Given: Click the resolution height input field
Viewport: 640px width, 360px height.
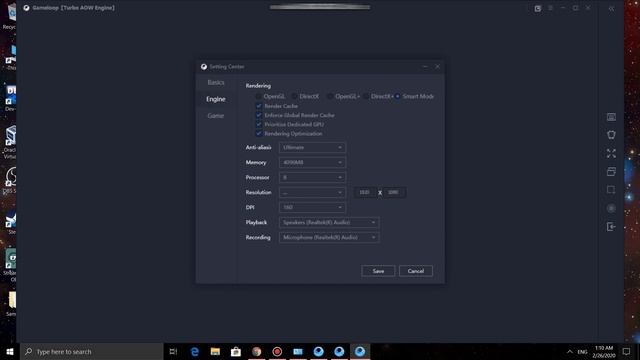Looking at the screenshot, I should tap(394, 192).
